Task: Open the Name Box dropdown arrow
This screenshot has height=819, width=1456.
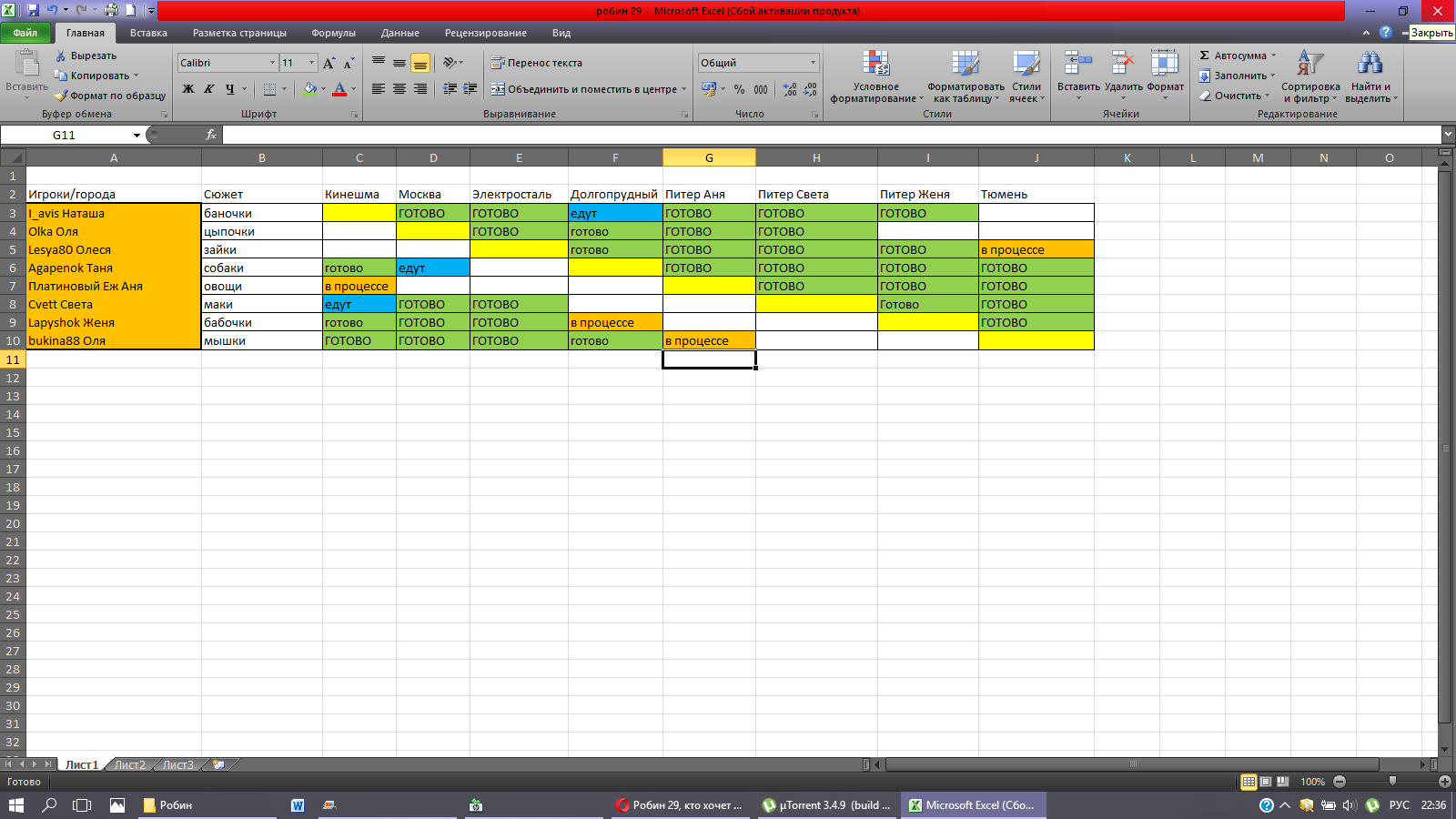Action: tap(136, 136)
